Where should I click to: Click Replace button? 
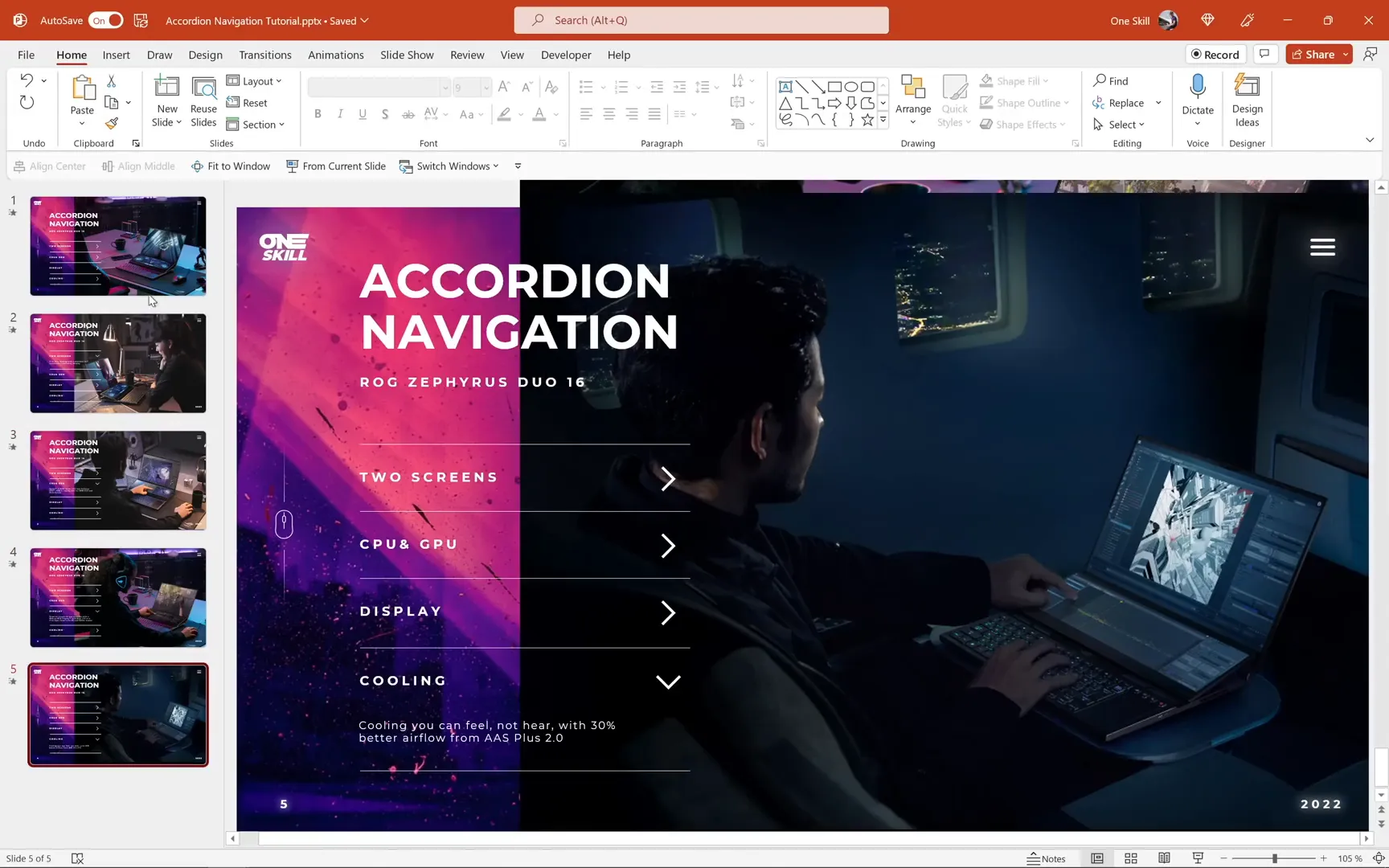1118,103
